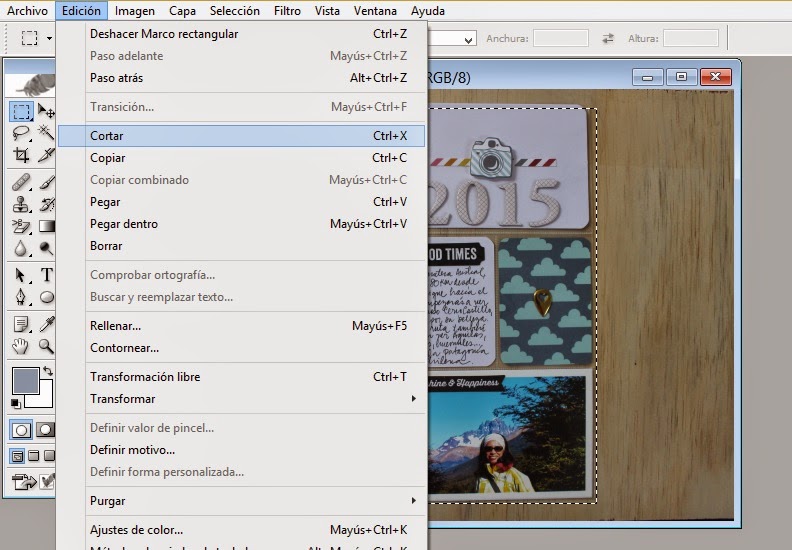Click the background color swatch
This screenshot has height=550, width=792.
click(x=44, y=399)
